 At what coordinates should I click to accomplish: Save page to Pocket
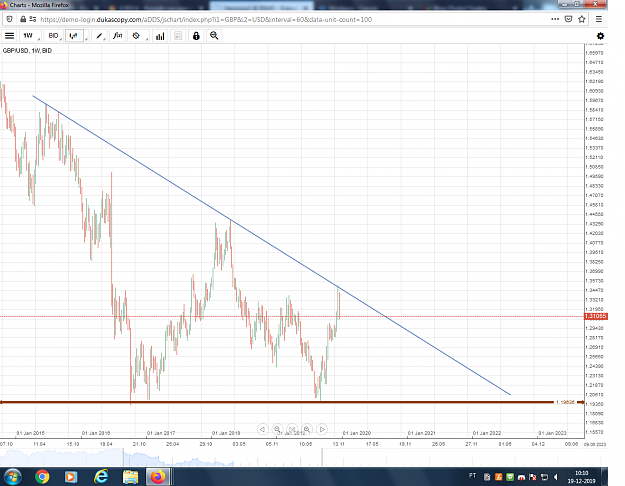[x=568, y=19]
